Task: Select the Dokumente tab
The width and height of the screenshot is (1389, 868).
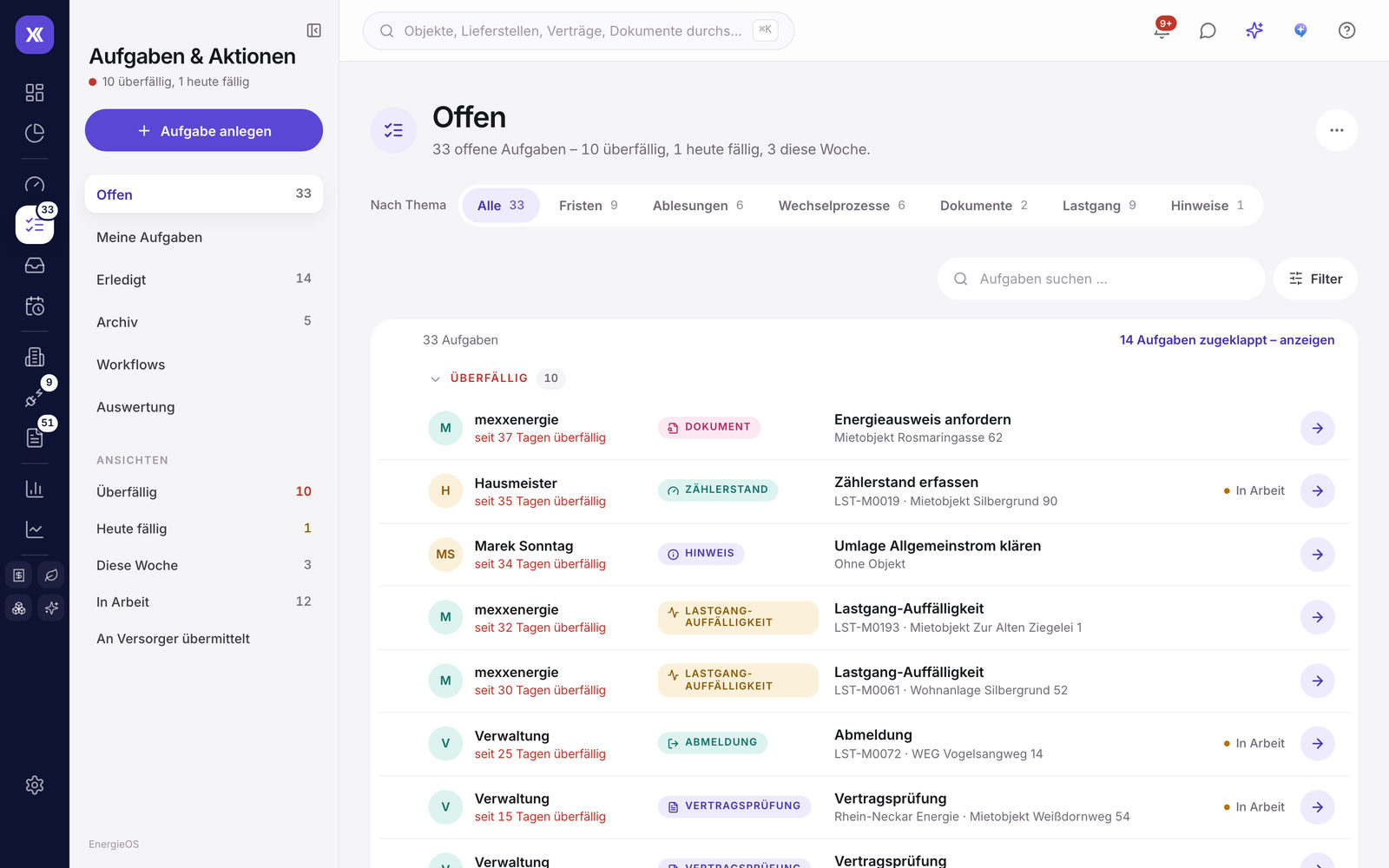Action: 984,206
